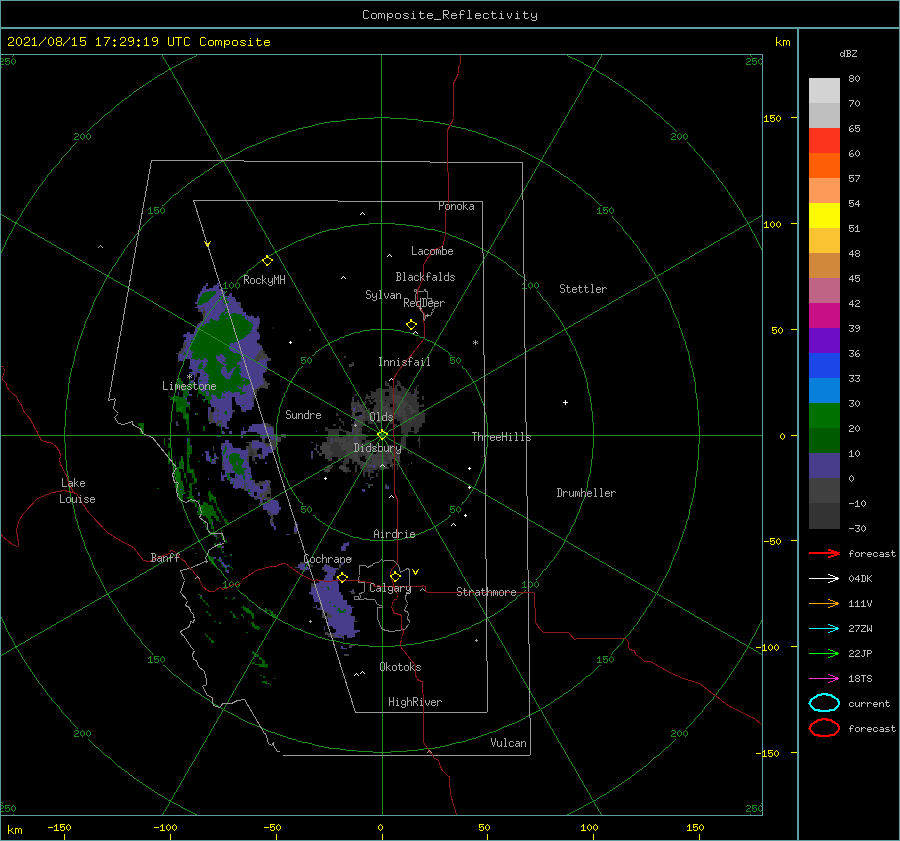Image resolution: width=900 pixels, height=841 pixels.
Task: Select the bright green 20-30 dBZ swatch
Action: (824, 416)
